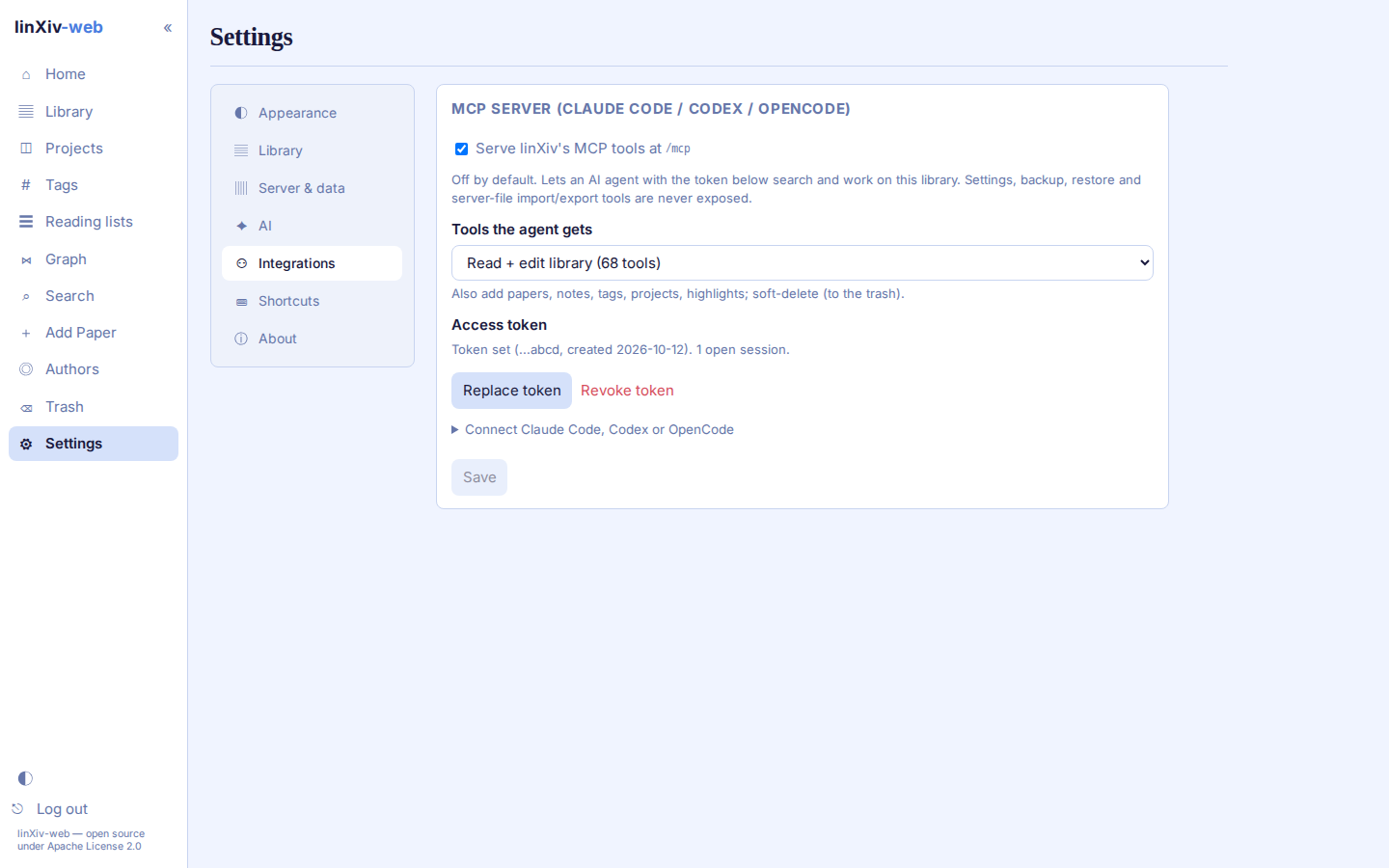The image size is (1389, 868).
Task: Click the Graph icon in the sidebar
Action: tap(26, 259)
